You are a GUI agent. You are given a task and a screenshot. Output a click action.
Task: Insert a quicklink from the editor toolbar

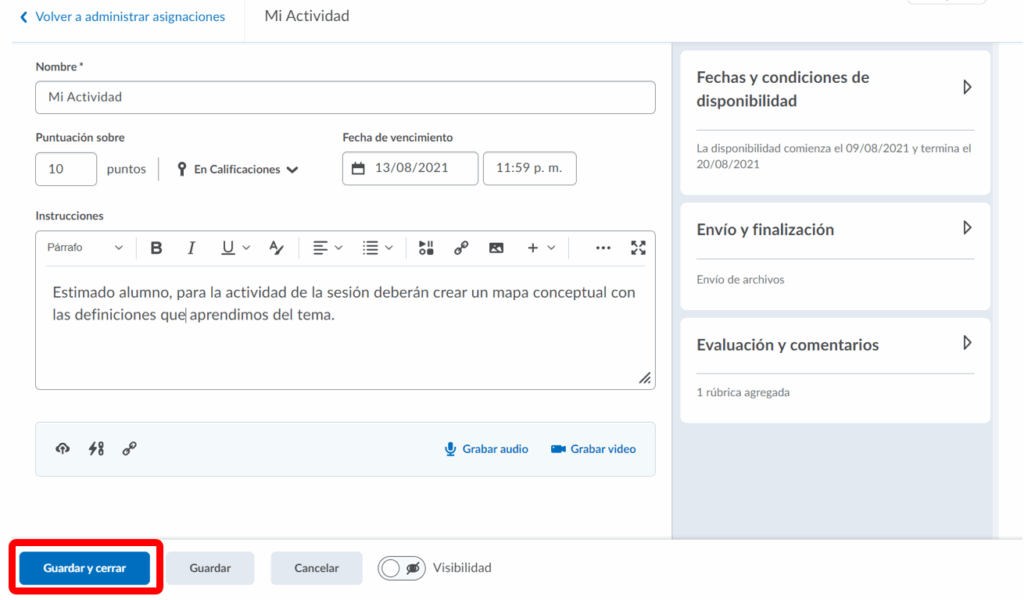[x=461, y=248]
